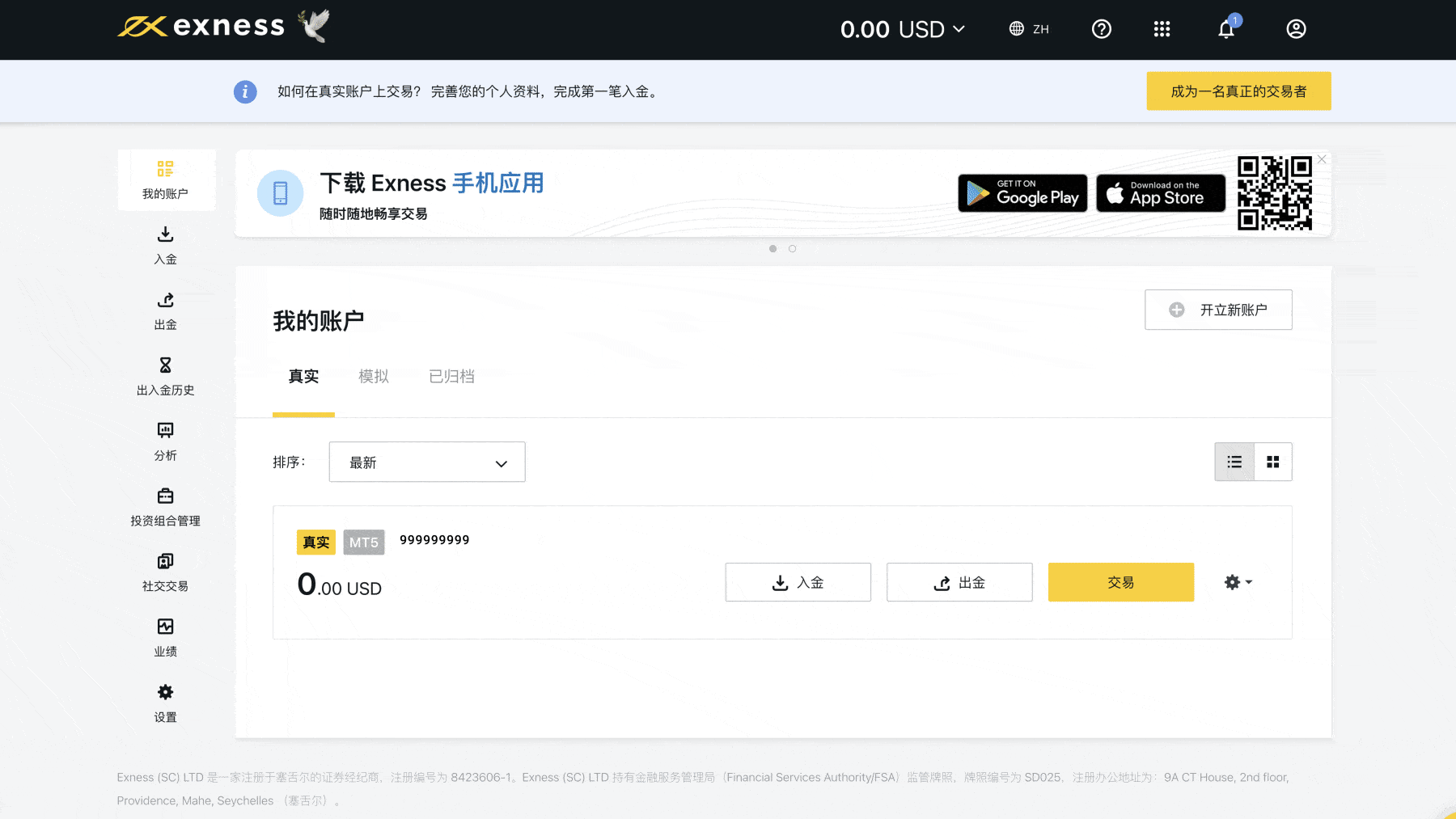The image size is (1456, 819).
Task: Open 业绩 in the sidebar
Action: click(x=166, y=639)
